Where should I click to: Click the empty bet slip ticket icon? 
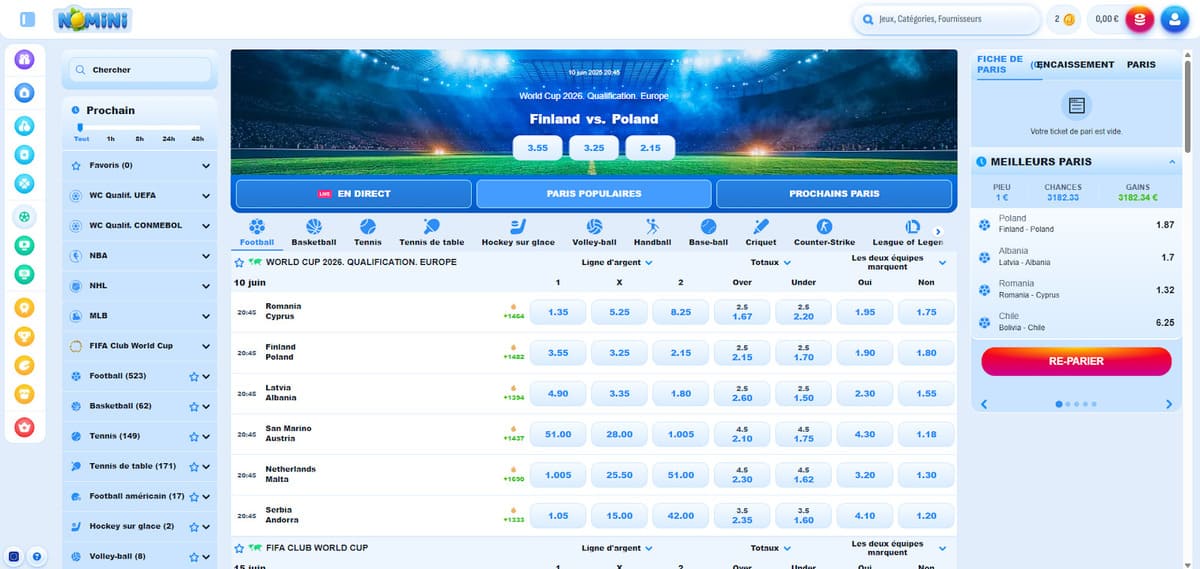(x=1076, y=105)
